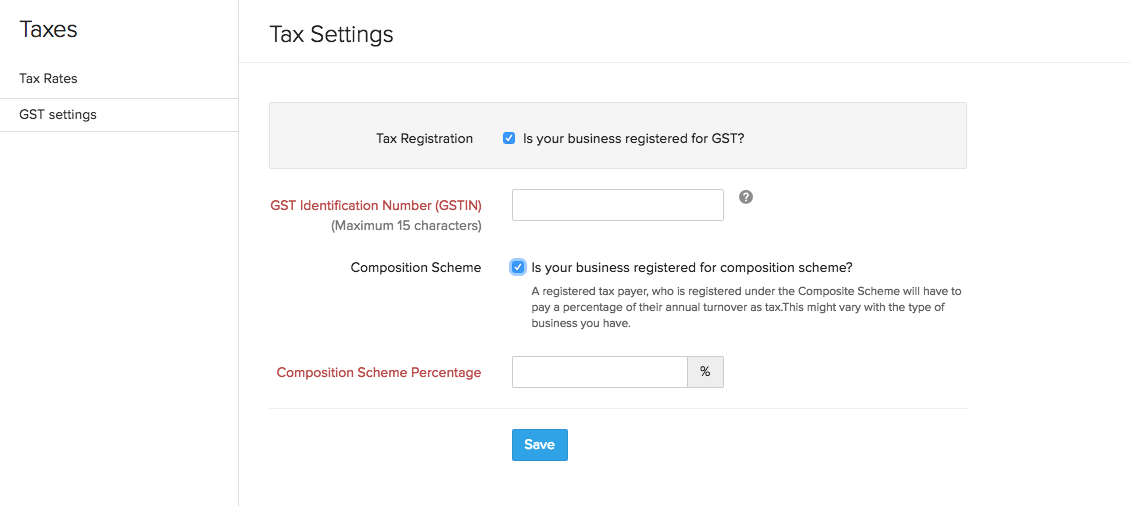Click the '(Maximum 15 characters)' hint text
The height and width of the screenshot is (506, 1131).
pos(406,226)
